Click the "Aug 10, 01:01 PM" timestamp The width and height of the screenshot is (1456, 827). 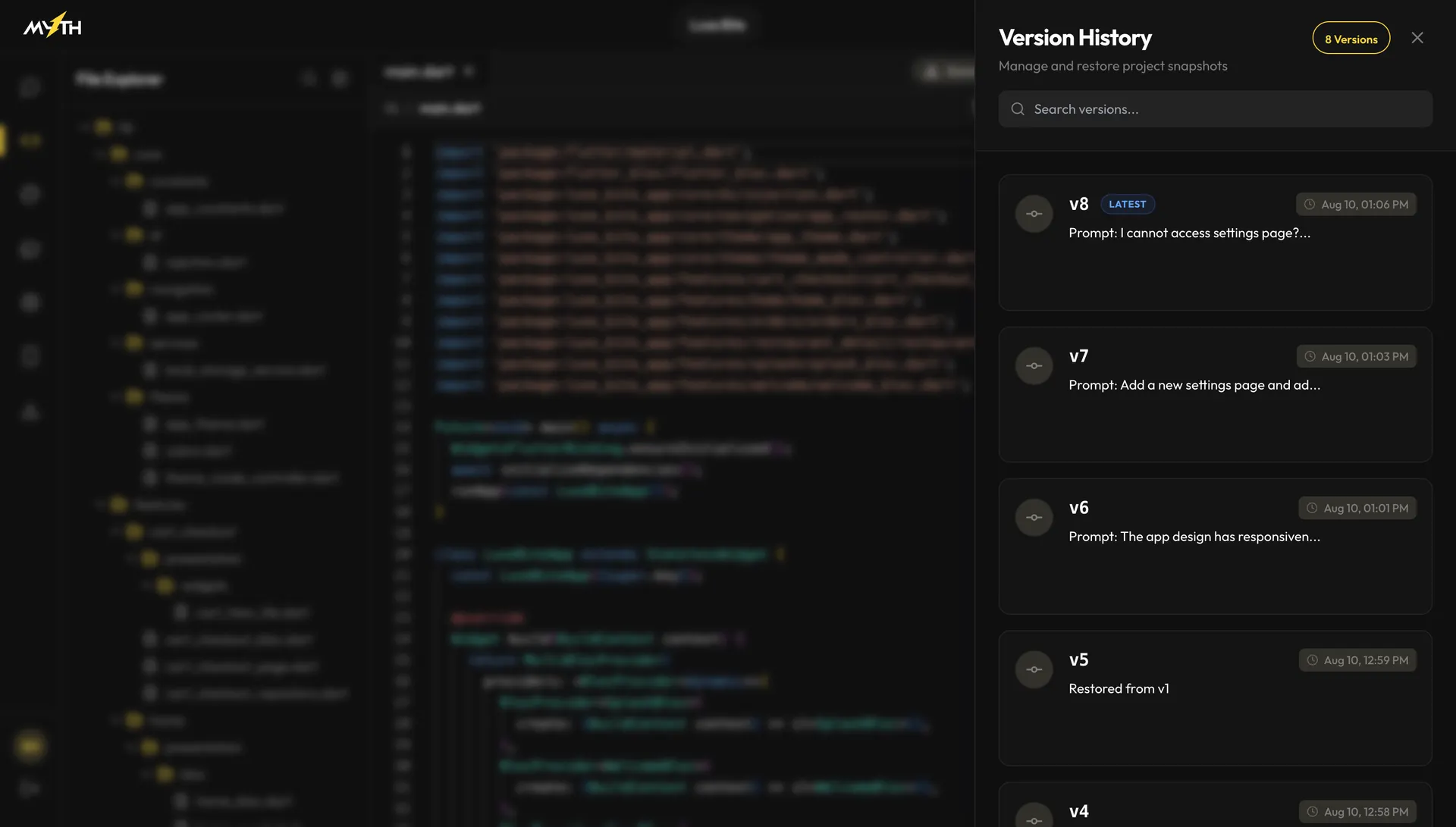[x=1357, y=509]
